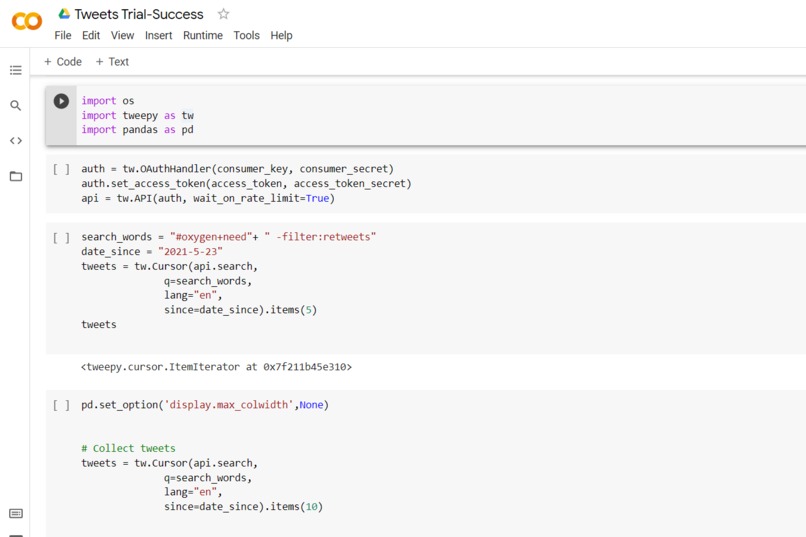Open the Insert menu

pos(158,35)
